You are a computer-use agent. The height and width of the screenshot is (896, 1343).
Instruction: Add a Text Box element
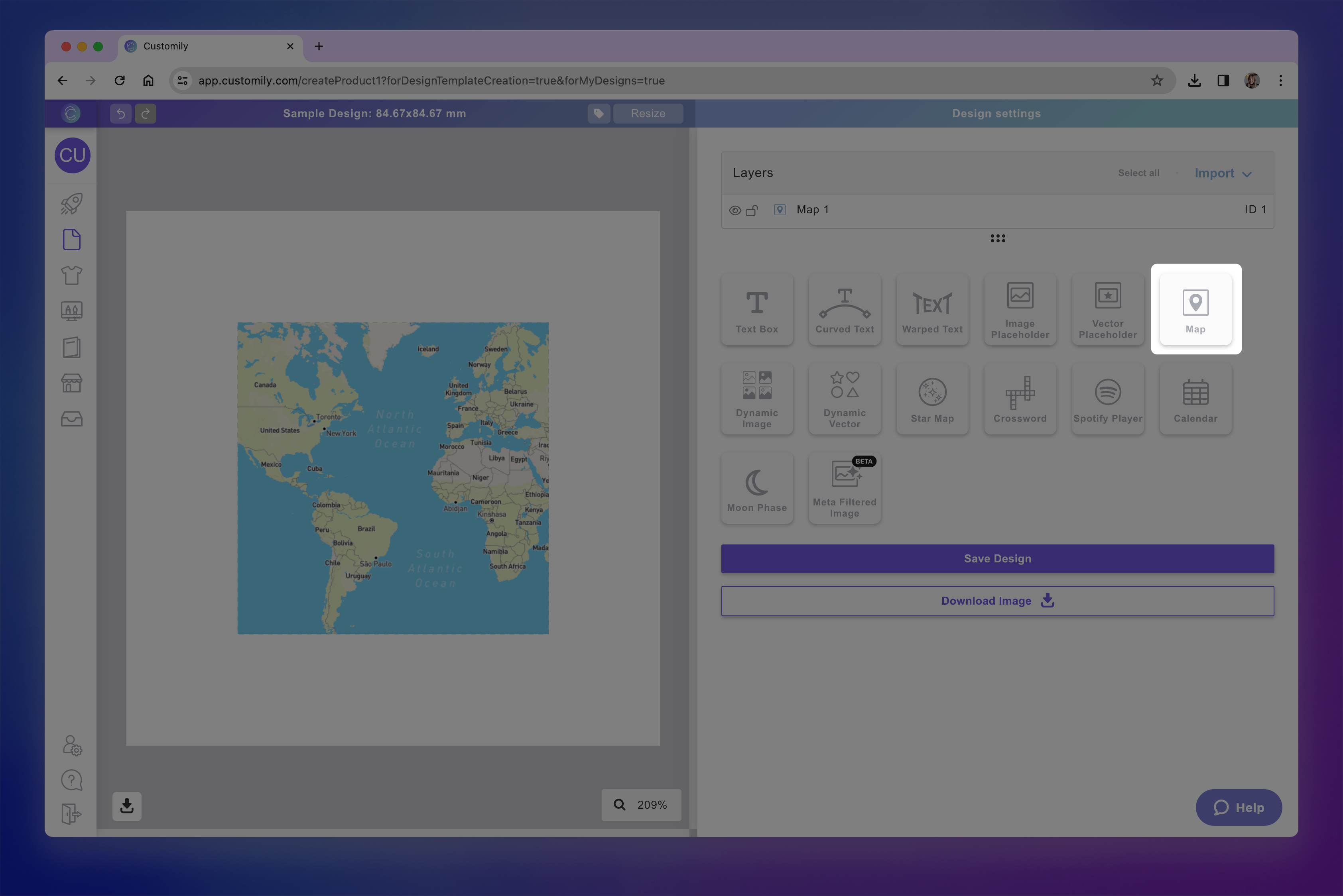pos(757,308)
